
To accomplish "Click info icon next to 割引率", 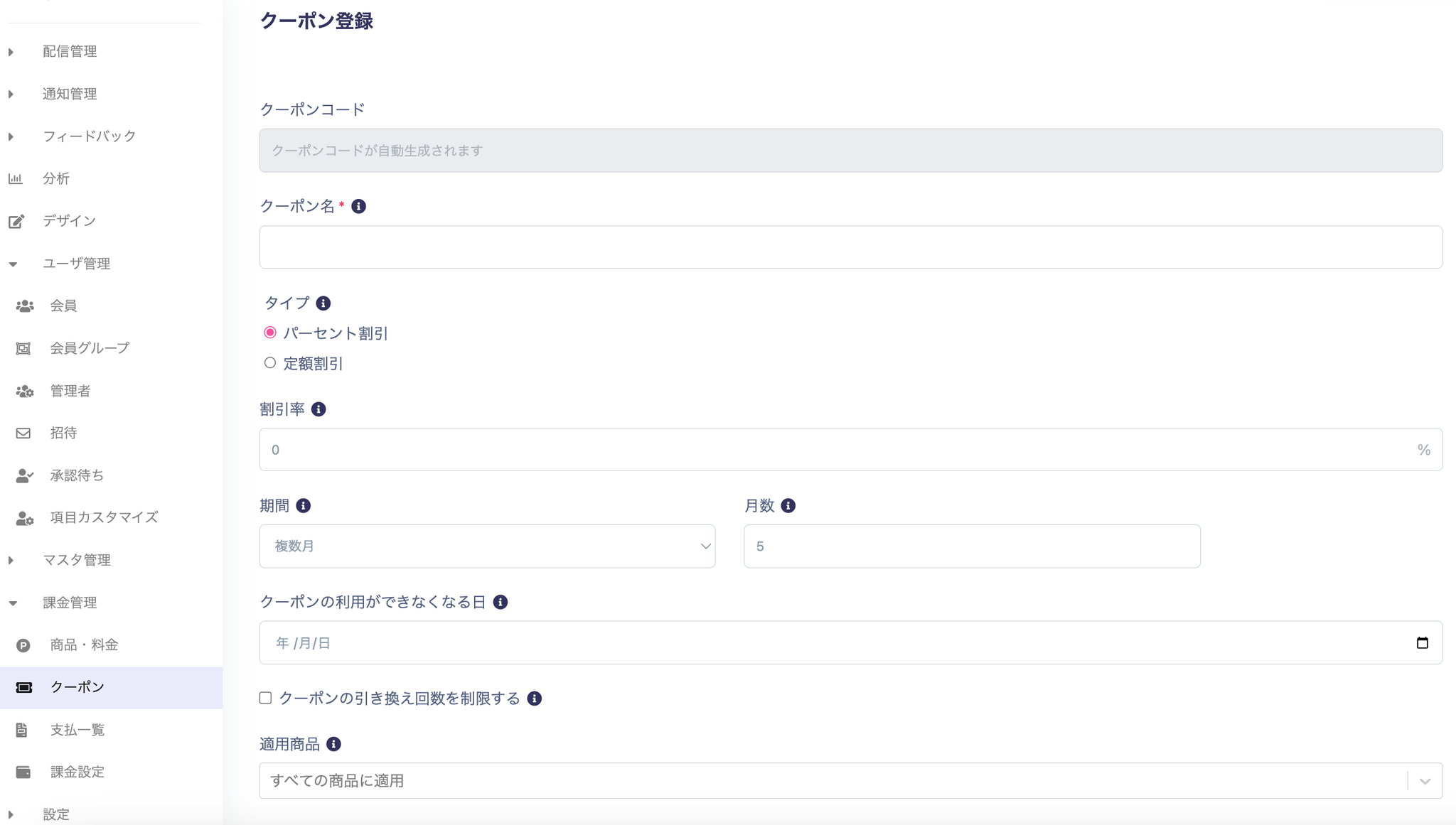I will pos(318,409).
